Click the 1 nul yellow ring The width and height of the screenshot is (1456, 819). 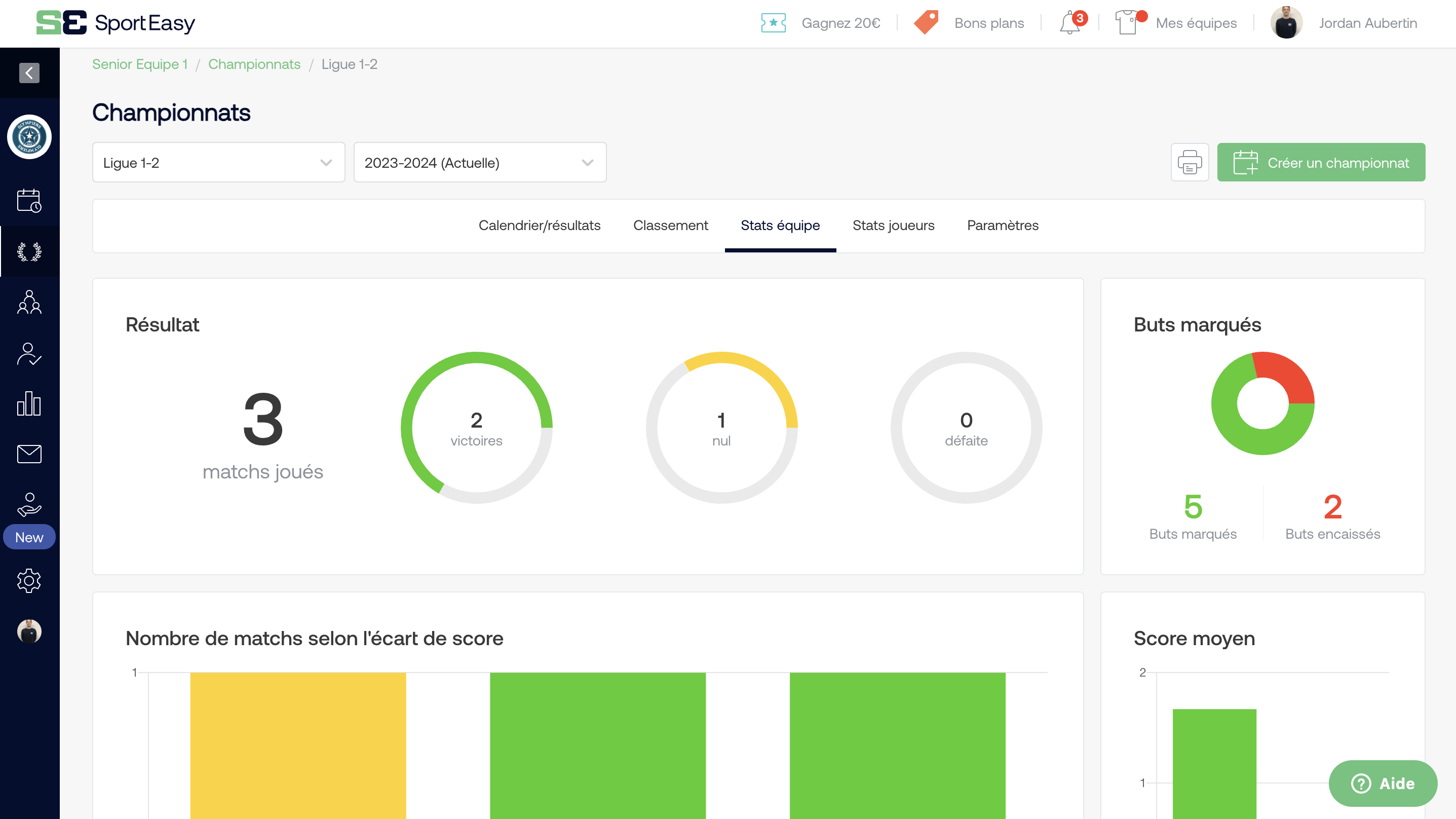(721, 428)
